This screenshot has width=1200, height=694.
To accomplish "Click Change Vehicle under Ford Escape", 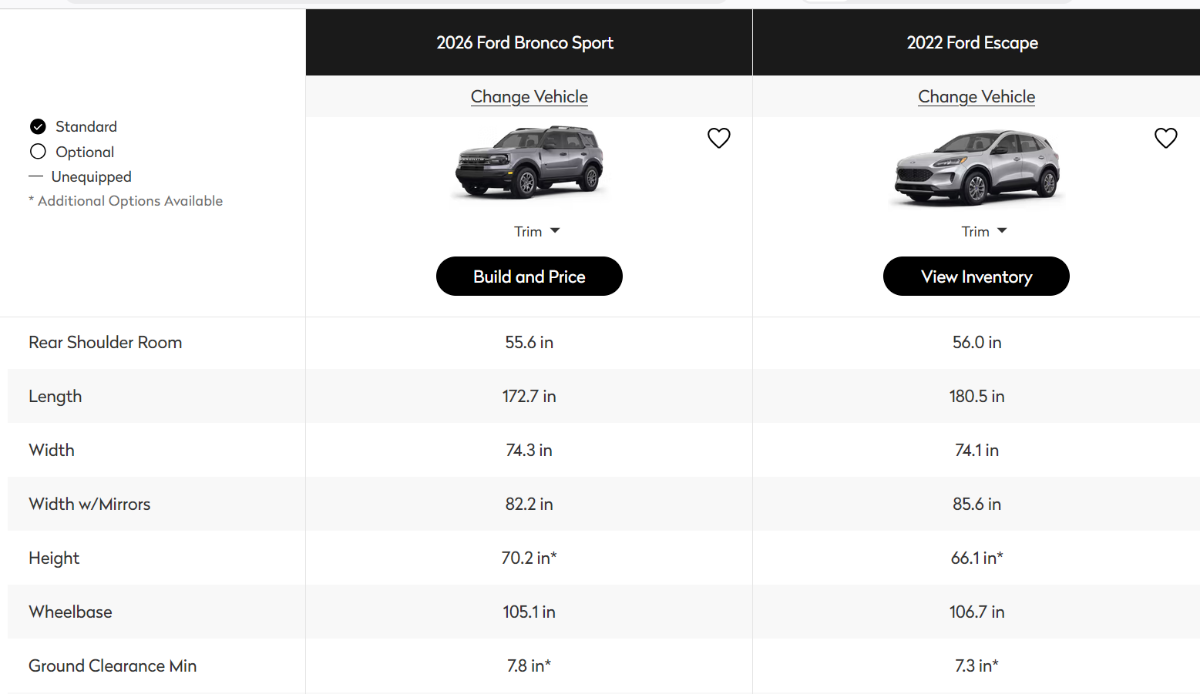I will (x=976, y=97).
